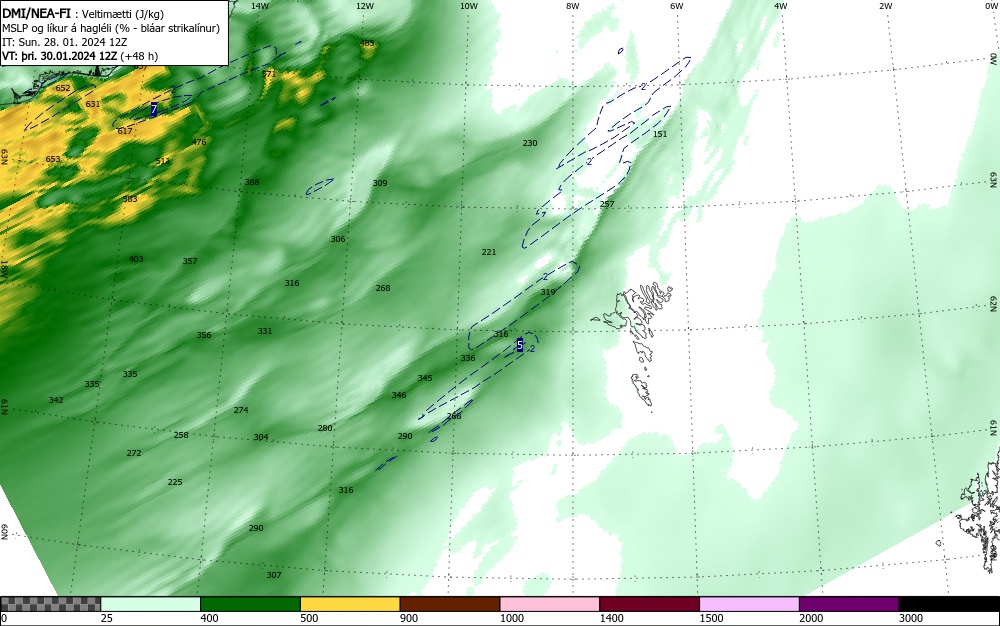Click the 653 value on the map
Viewport: 1000px width, 626px height.
click(x=53, y=159)
